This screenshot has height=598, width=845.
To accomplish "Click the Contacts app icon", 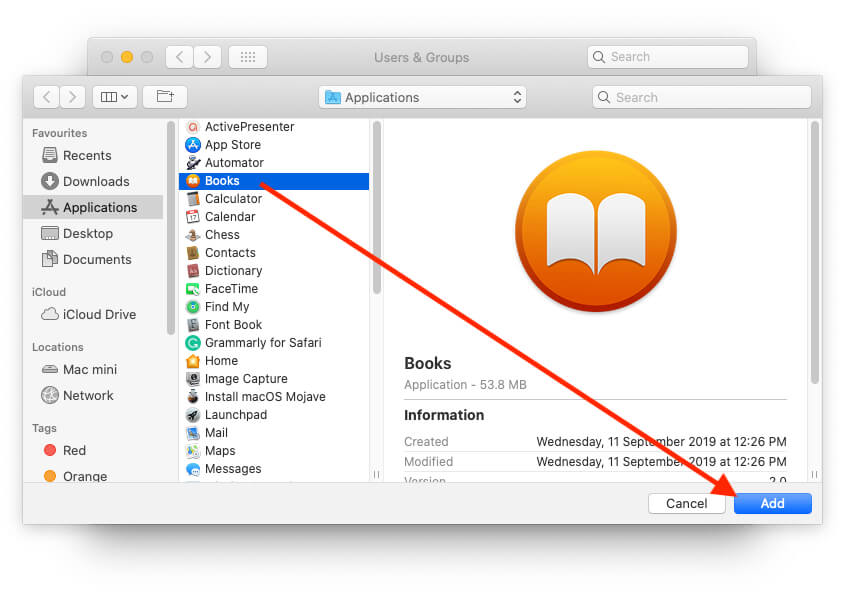I will (193, 253).
